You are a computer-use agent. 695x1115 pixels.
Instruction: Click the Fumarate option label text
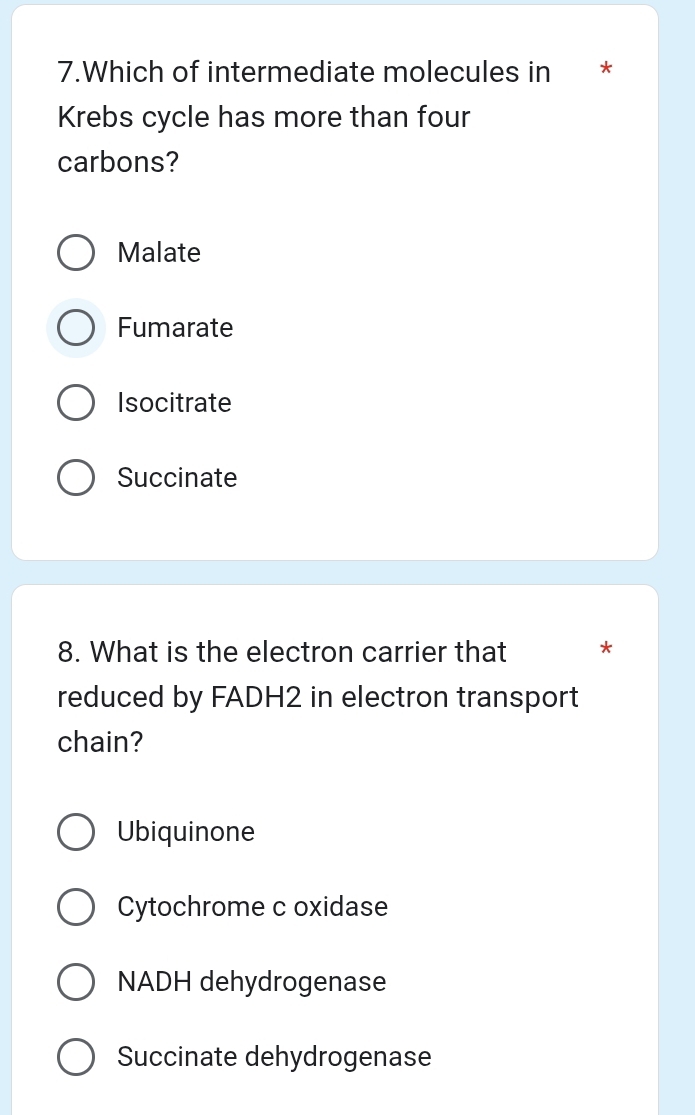175,327
